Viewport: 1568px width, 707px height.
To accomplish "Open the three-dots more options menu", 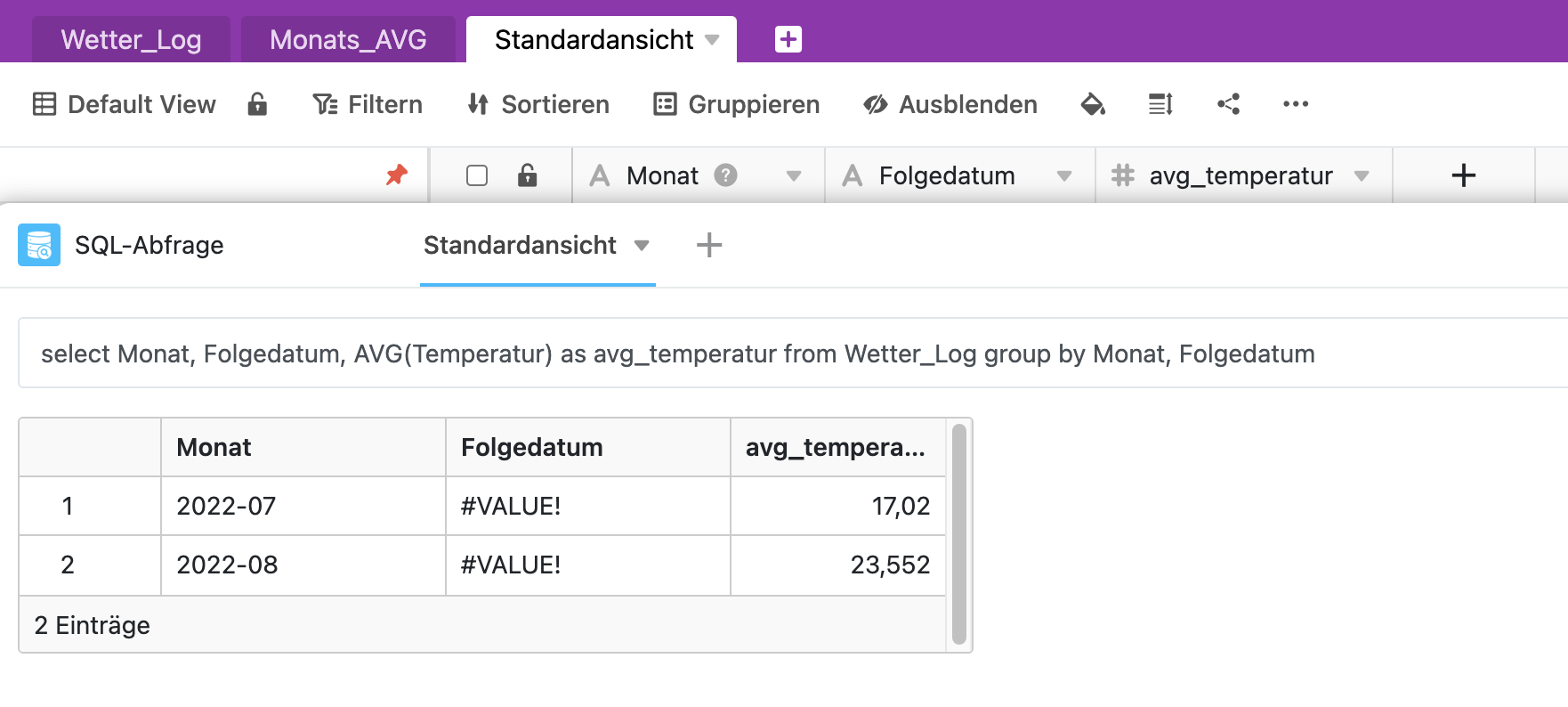I will (x=1296, y=104).
